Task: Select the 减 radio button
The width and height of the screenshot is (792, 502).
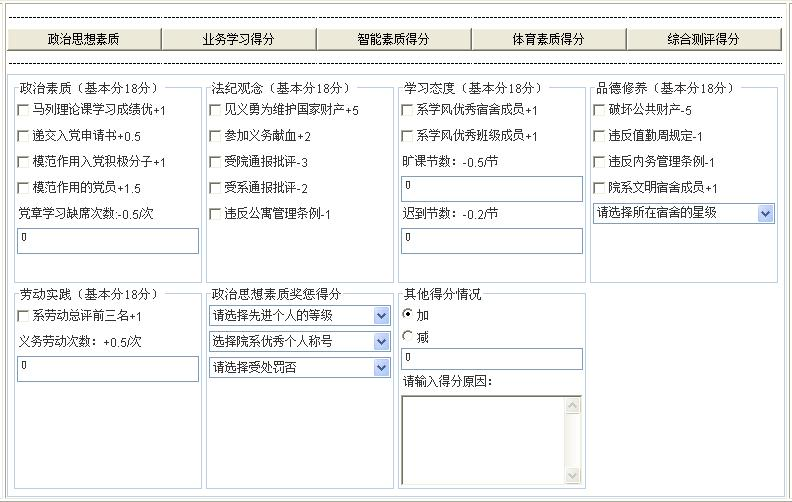Action: pos(408,335)
